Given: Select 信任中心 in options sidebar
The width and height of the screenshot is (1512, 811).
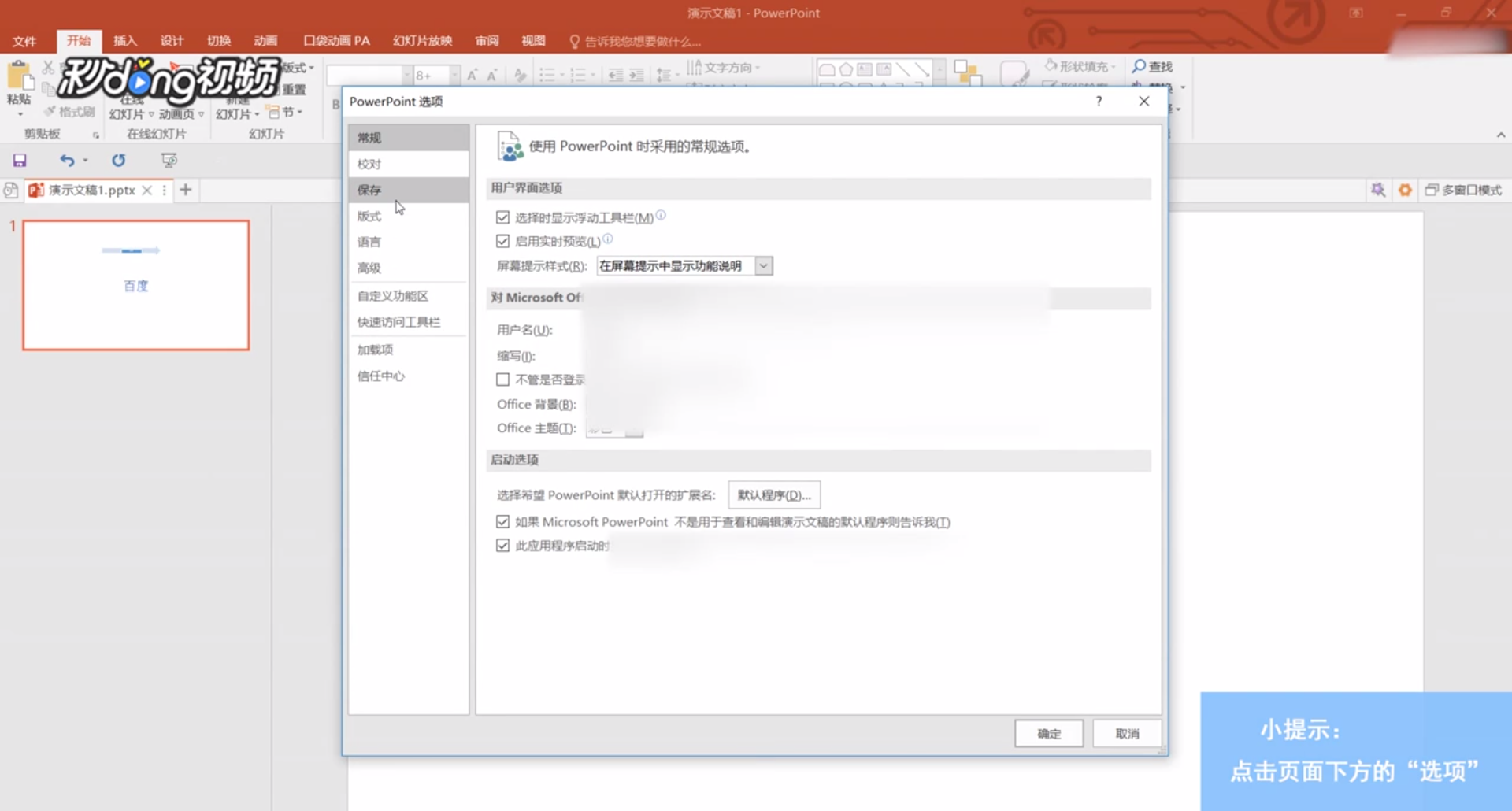Looking at the screenshot, I should (409, 376).
